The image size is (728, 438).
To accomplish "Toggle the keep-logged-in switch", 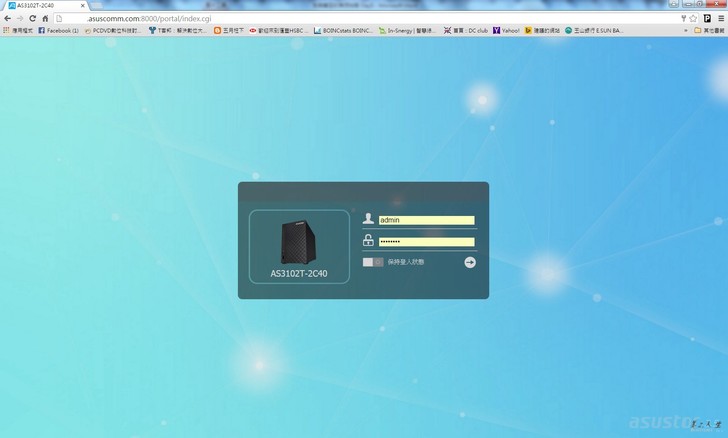I will pos(373,262).
